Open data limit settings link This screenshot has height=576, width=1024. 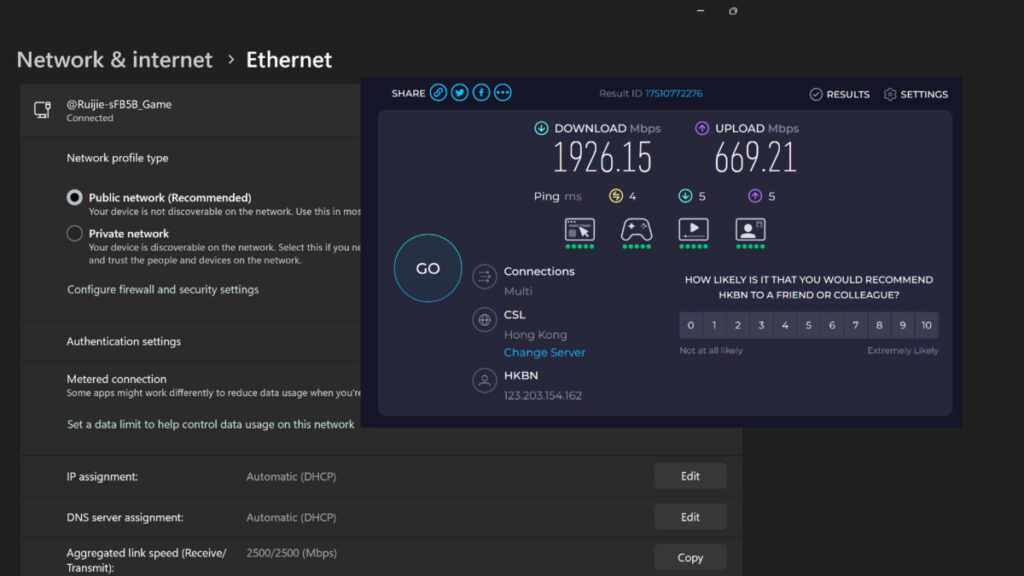click(210, 424)
